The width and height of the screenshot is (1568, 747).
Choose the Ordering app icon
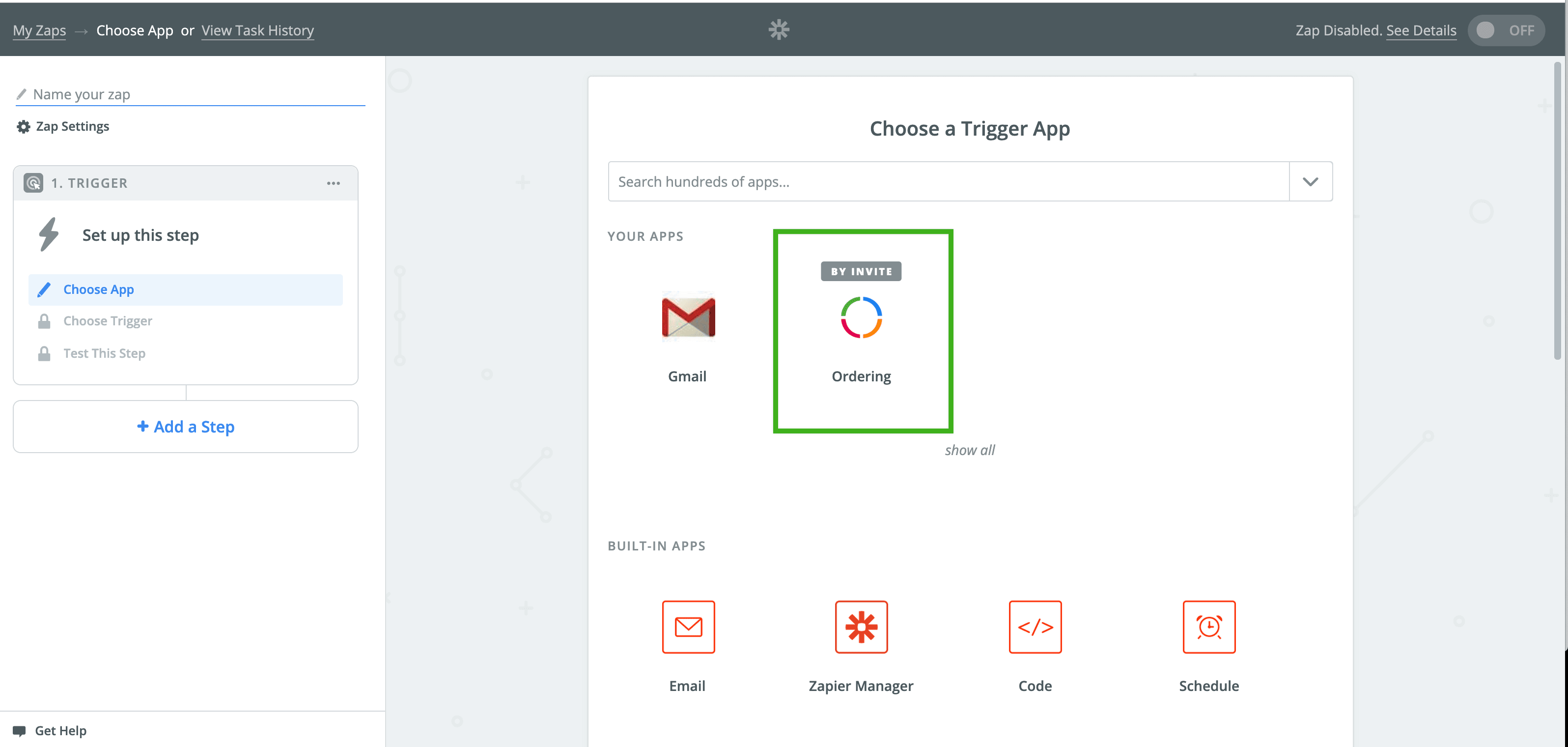(861, 318)
